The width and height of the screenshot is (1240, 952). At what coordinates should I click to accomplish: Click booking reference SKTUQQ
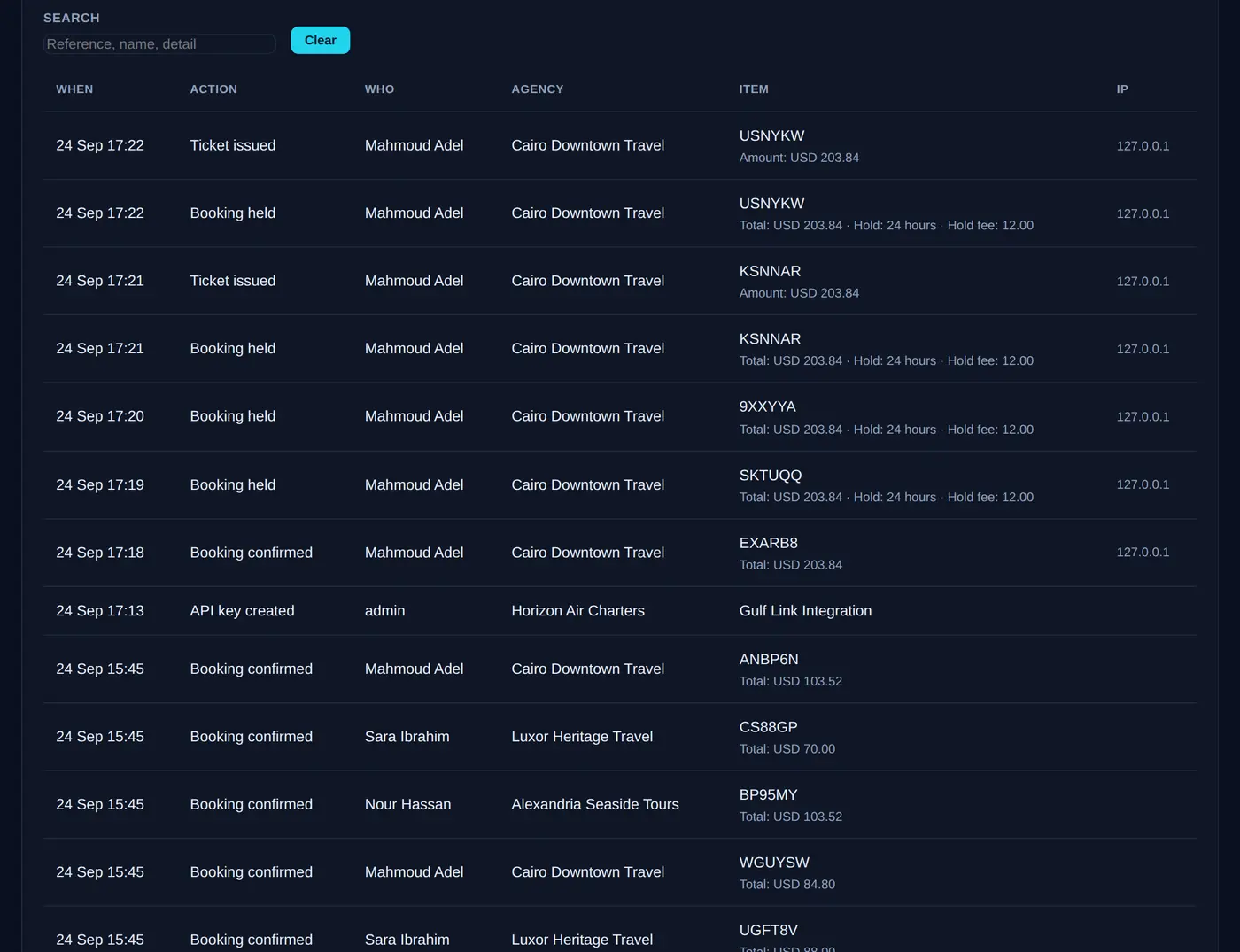[771, 476]
